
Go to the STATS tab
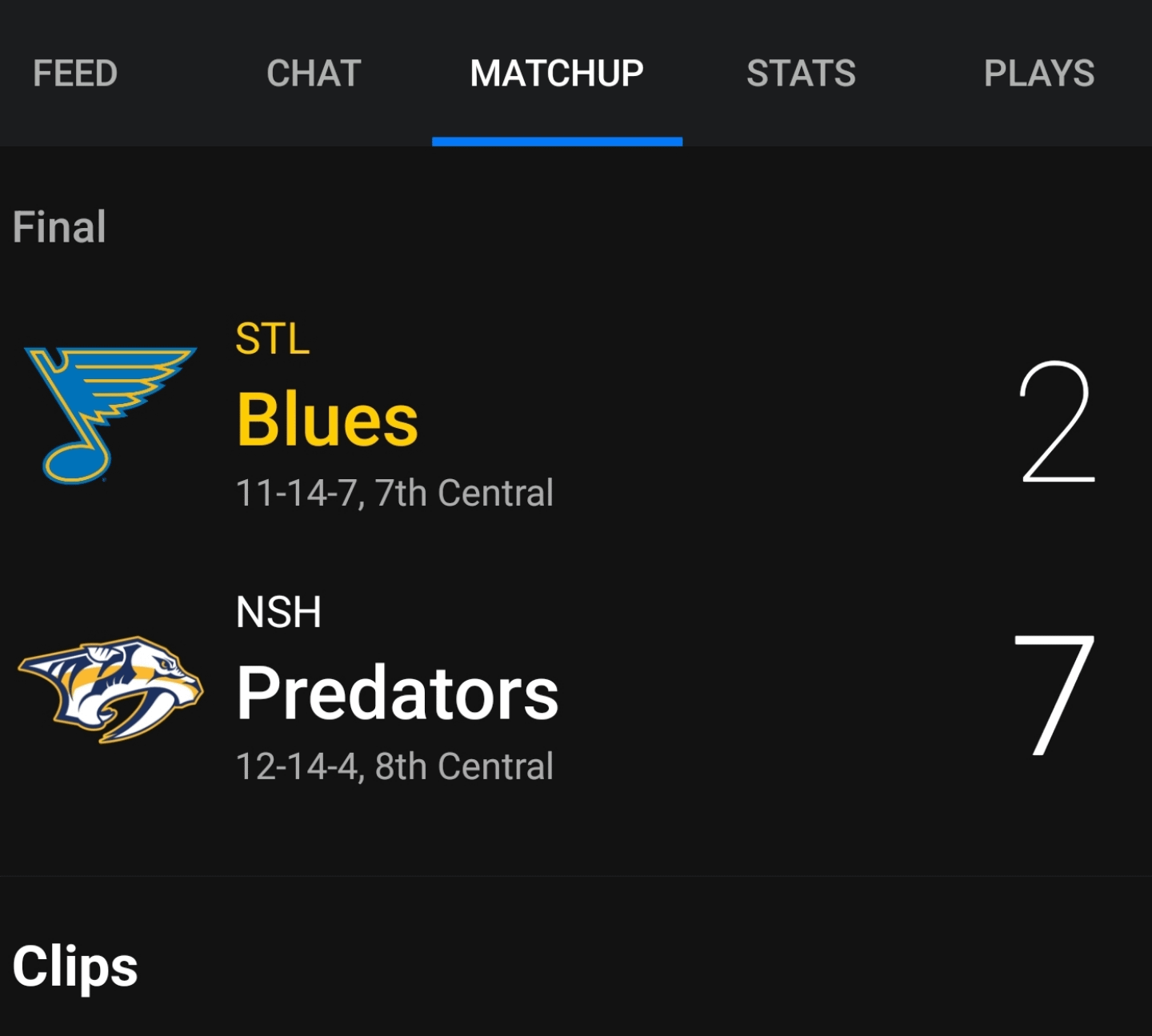[x=801, y=74]
